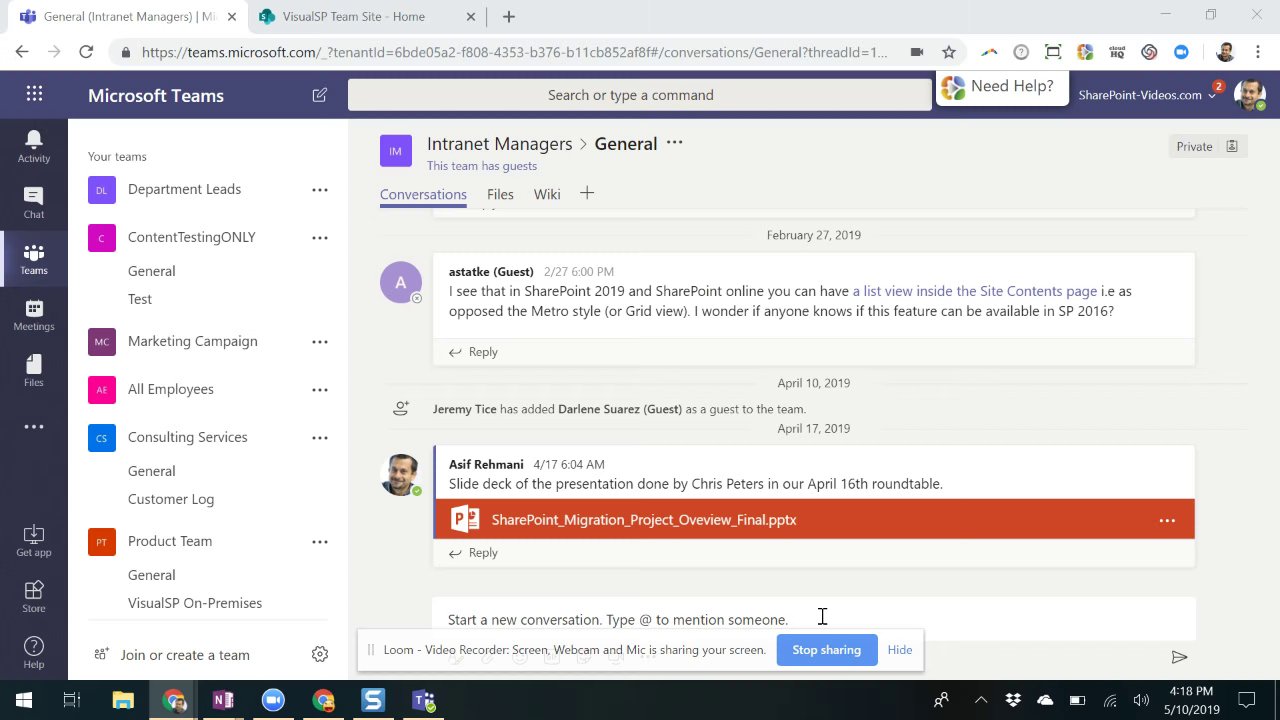Click Join or create a team
1280x720 pixels.
pos(185,655)
